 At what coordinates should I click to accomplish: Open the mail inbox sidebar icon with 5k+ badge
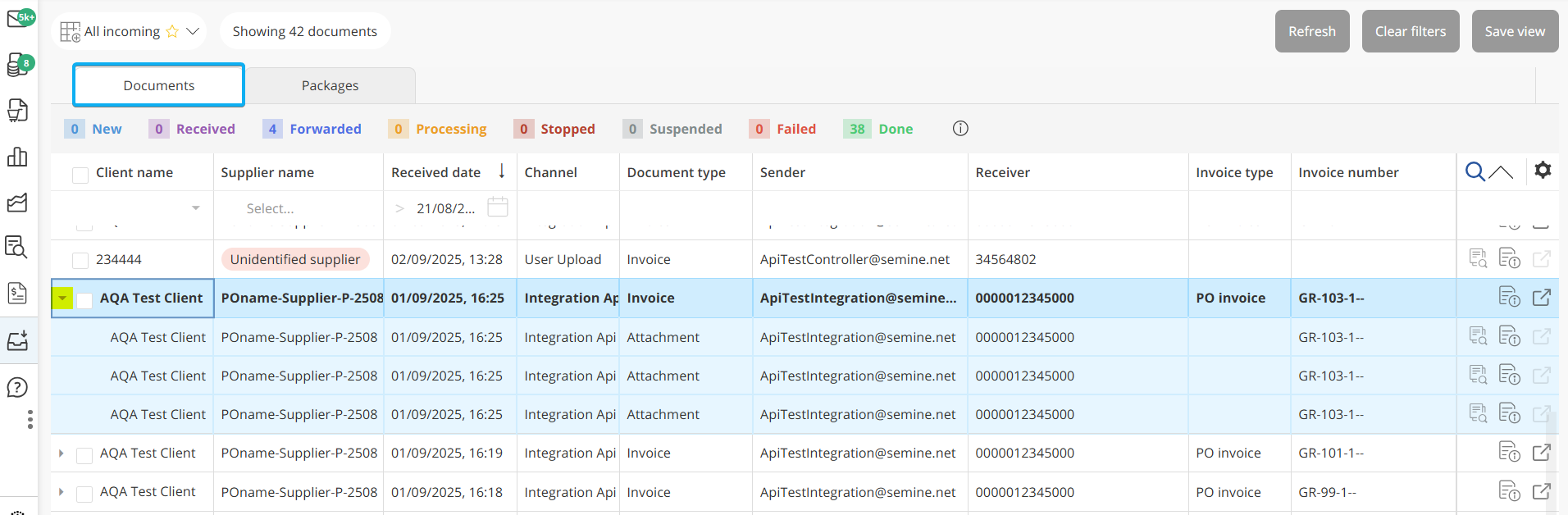tap(19, 18)
